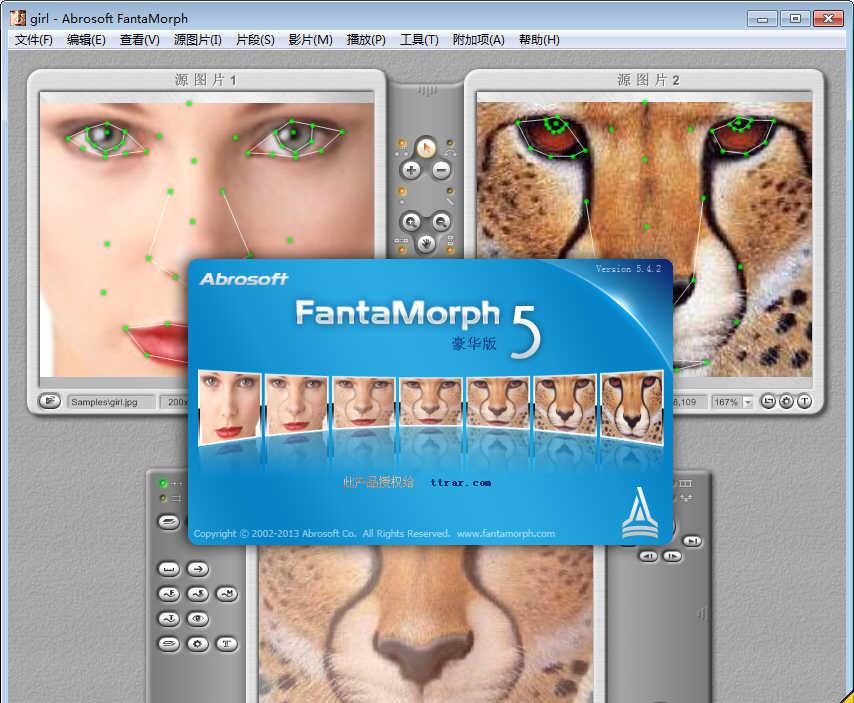Open image adjust gear icon in Source Image 2
The image size is (854, 703).
coord(786,401)
